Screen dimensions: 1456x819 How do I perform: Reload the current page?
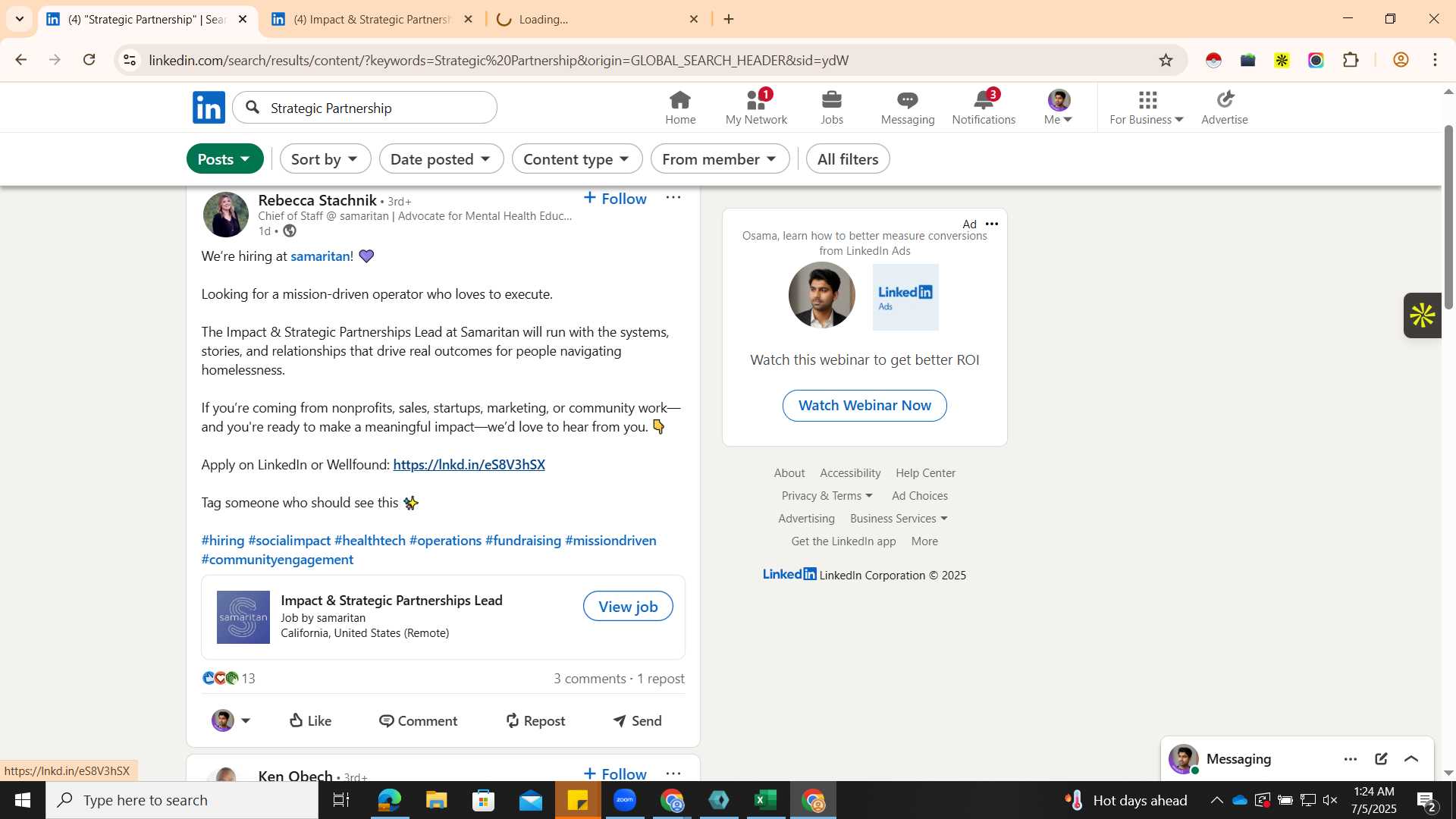coord(89,60)
